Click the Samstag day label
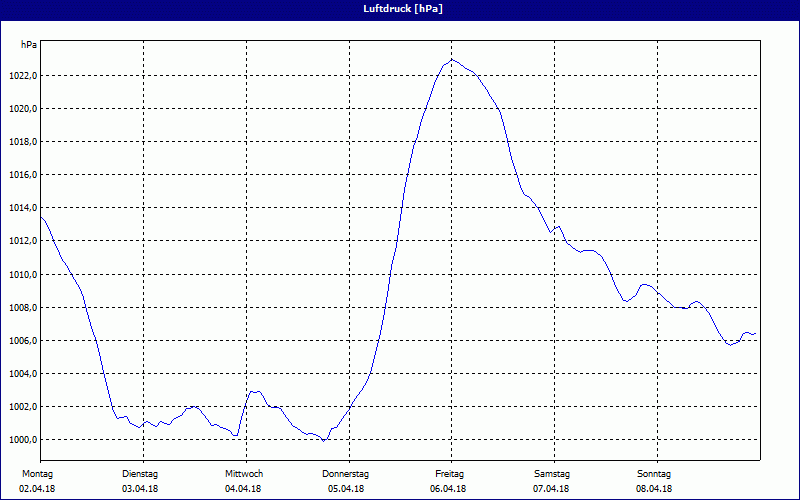This screenshot has height=500, width=800. tap(552, 473)
